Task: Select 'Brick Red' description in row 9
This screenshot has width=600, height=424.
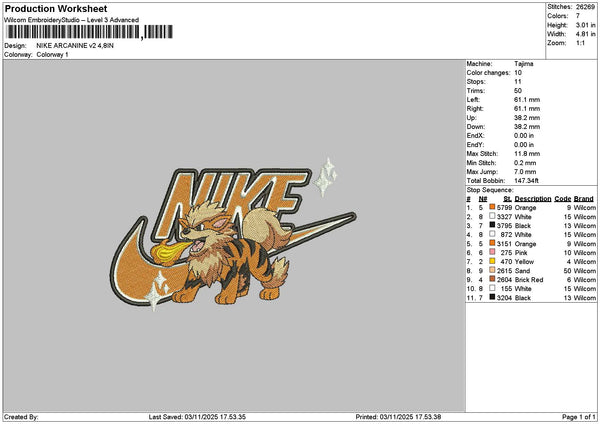Action: click(x=529, y=280)
